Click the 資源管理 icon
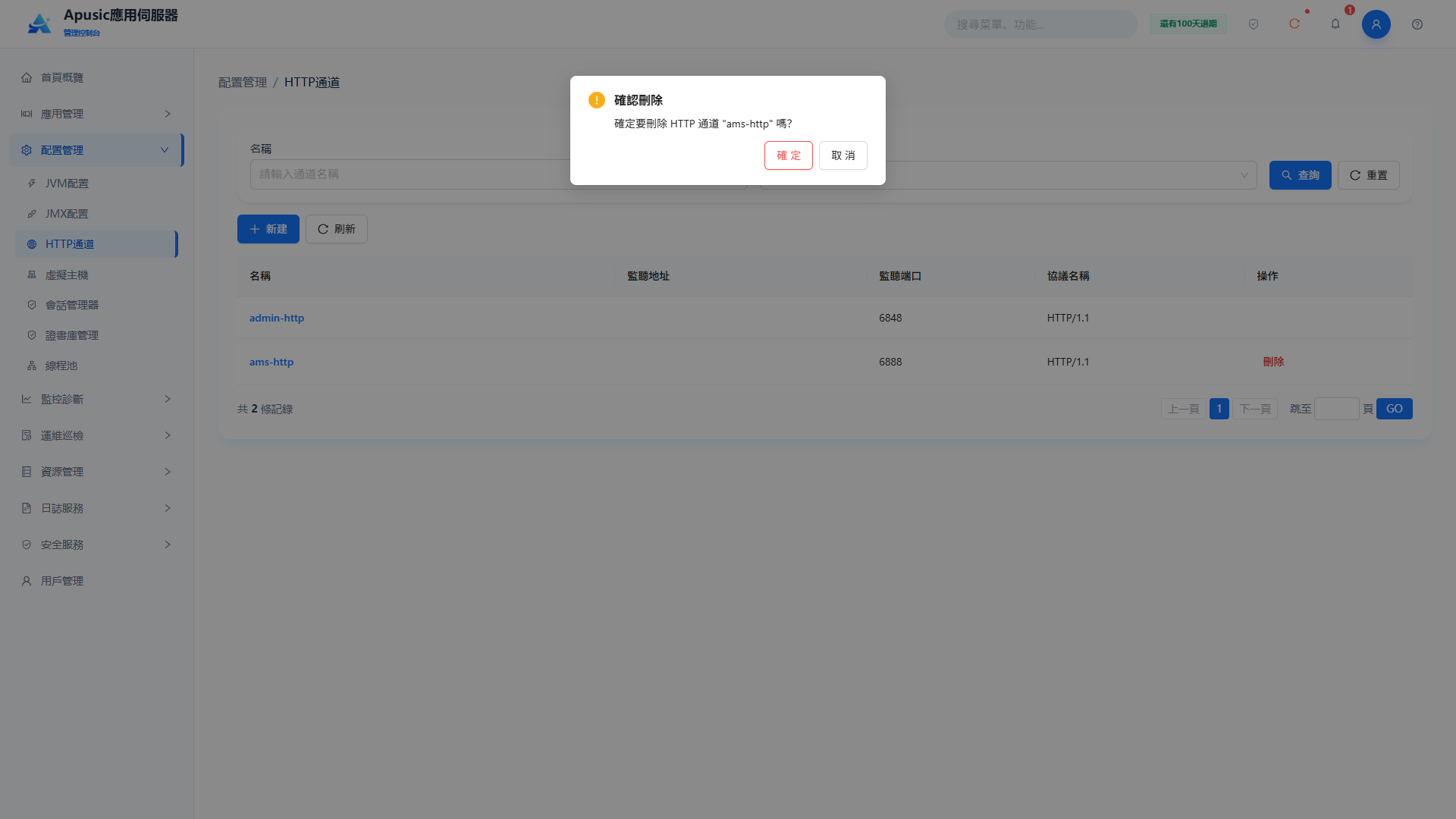The height and width of the screenshot is (819, 1456). [27, 472]
